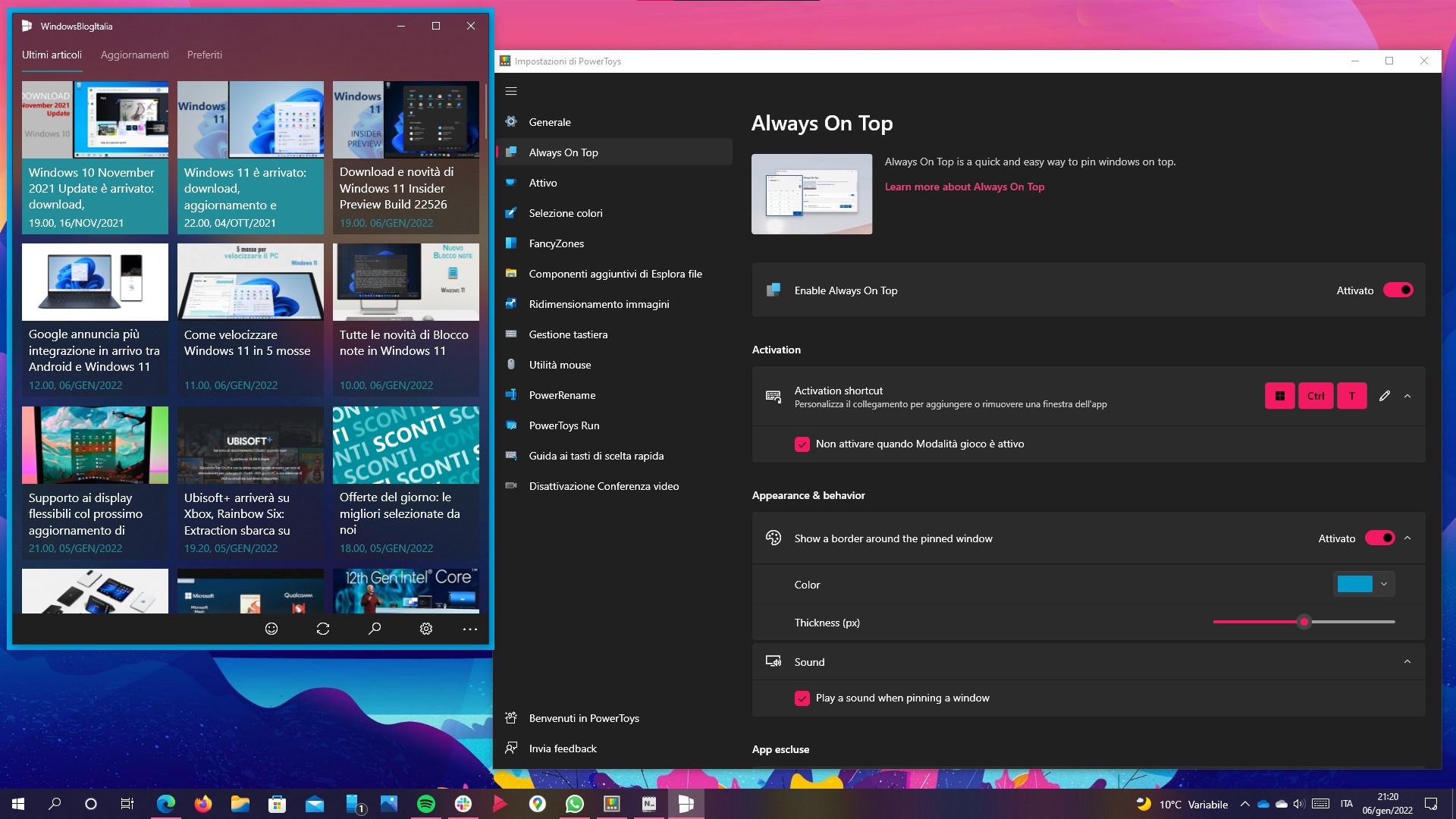Show hidden system tray icons
Screen dimensions: 1456x819
tap(1244, 804)
